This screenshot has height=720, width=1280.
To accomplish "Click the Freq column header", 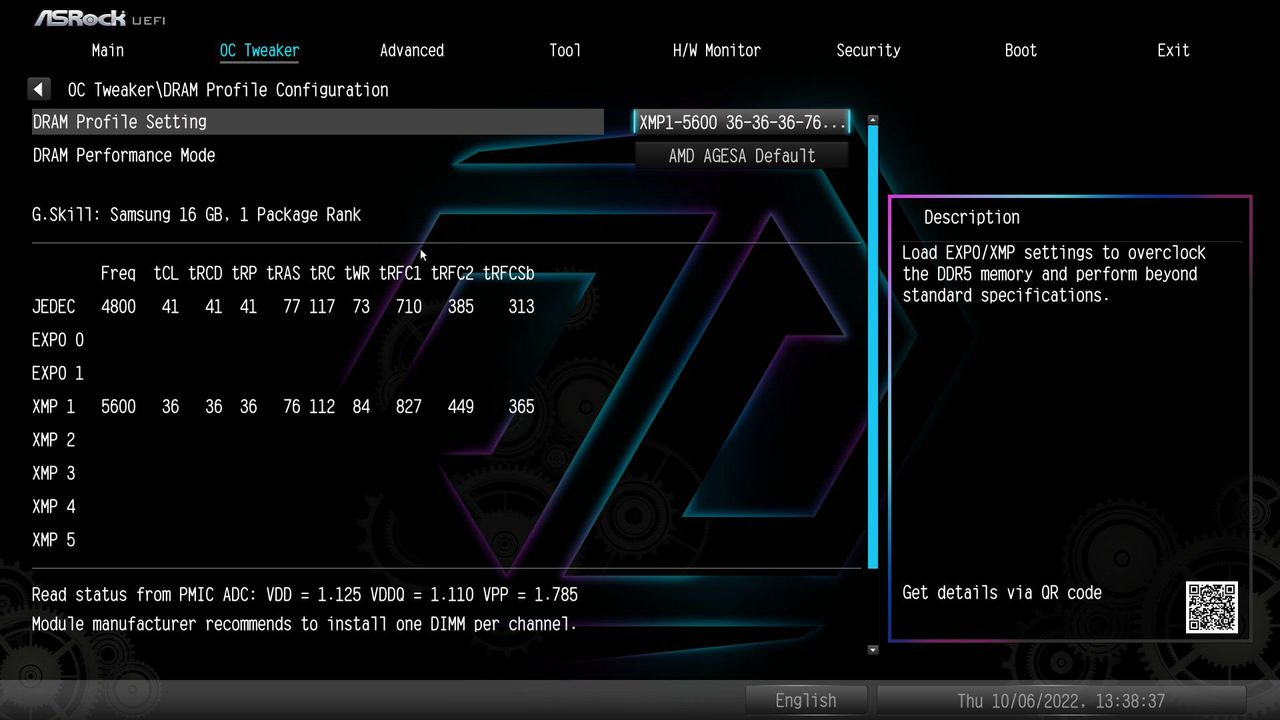I will point(118,273).
